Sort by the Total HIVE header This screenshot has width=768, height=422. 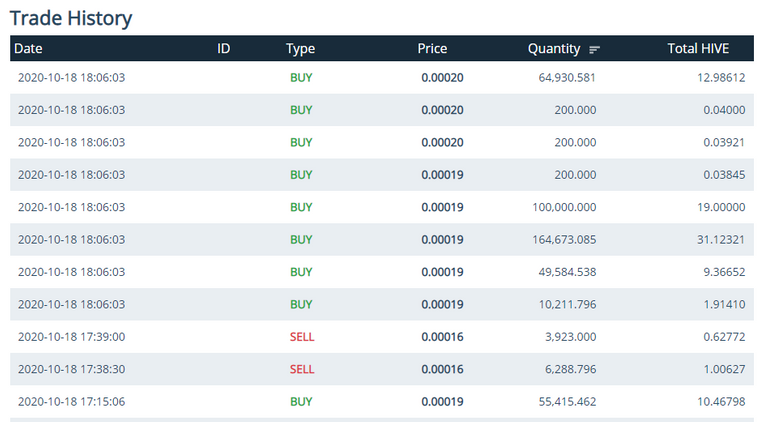pyautogui.click(x=698, y=48)
